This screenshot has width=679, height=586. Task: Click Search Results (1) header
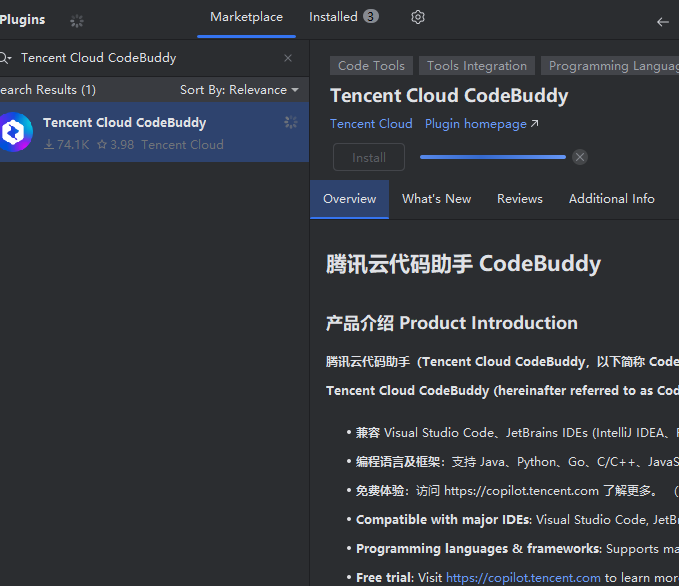coord(48,90)
